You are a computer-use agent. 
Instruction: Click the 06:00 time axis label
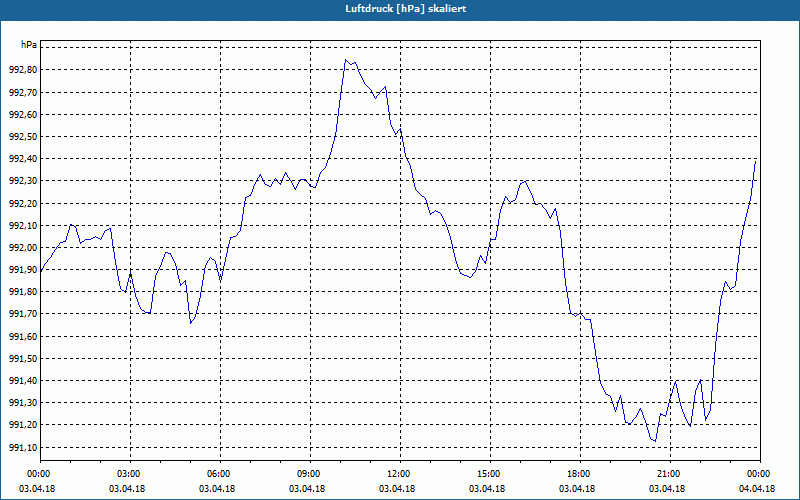pos(220,474)
